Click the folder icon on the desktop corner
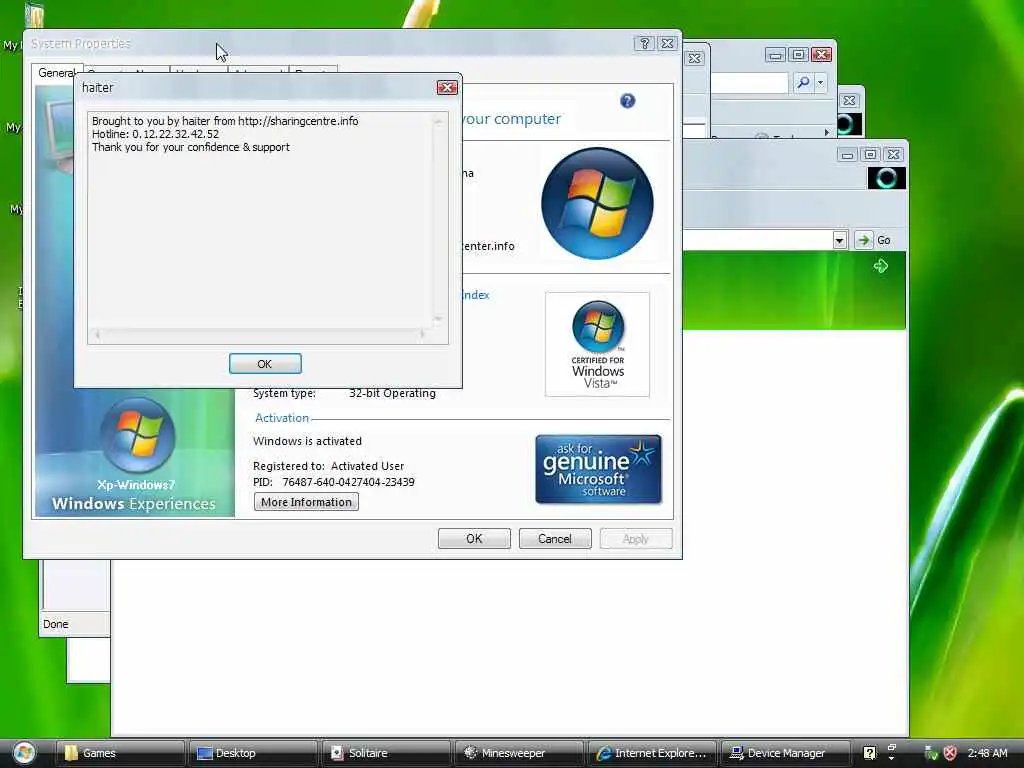 (34, 14)
